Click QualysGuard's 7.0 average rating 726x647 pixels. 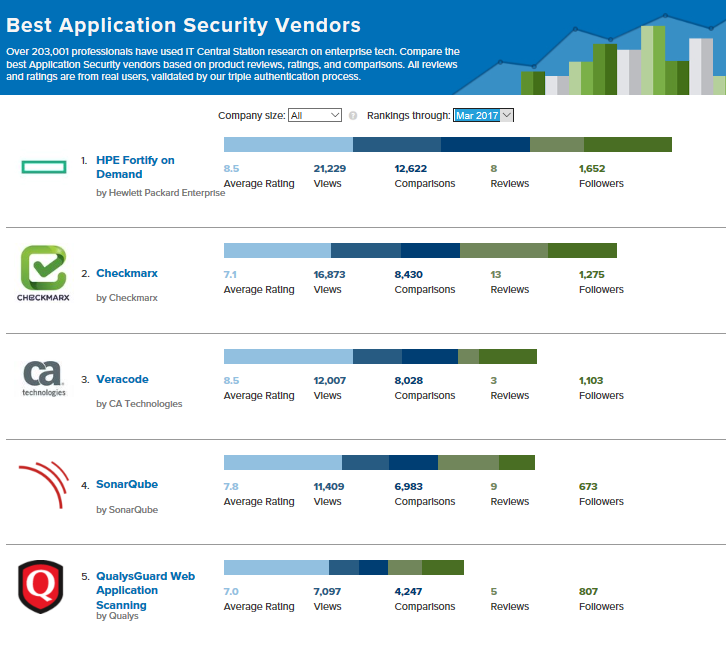click(231, 592)
